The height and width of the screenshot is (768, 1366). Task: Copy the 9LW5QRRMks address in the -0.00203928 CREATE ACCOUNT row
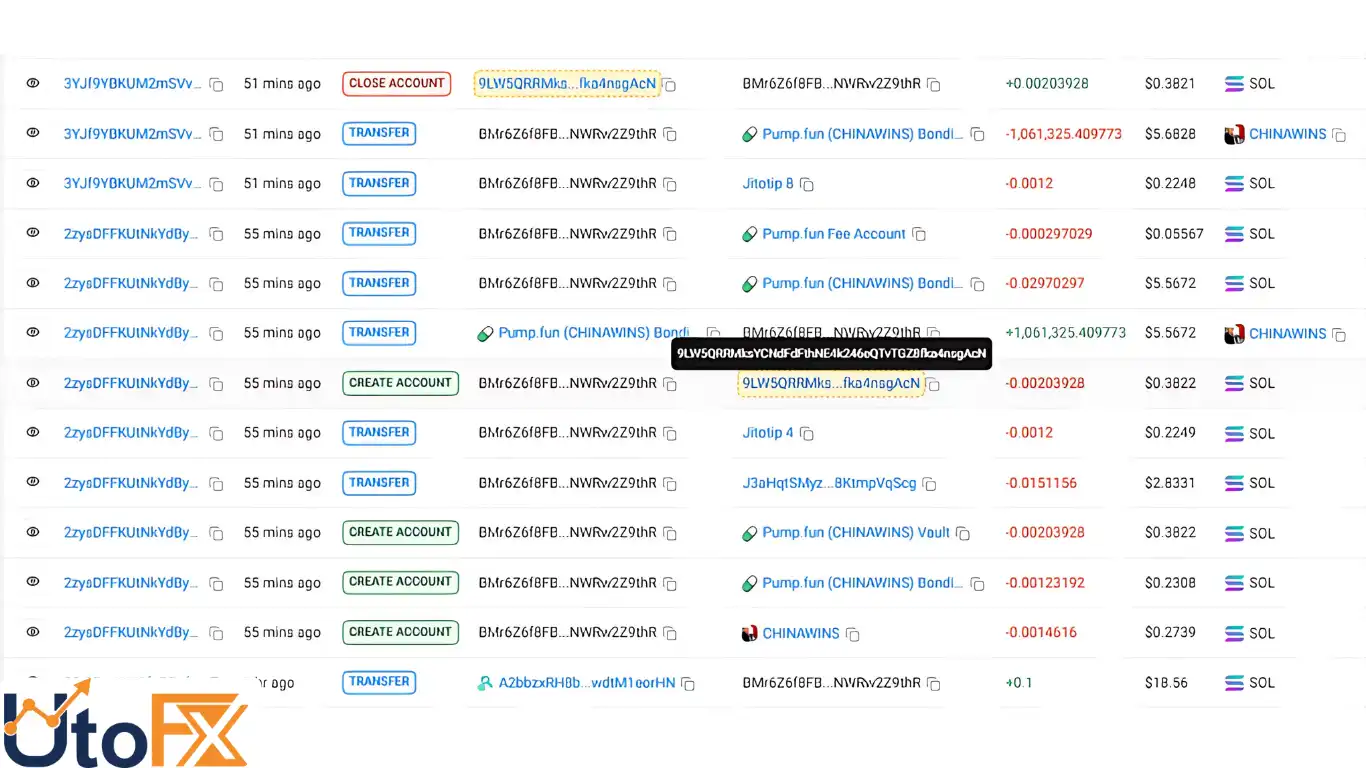(x=933, y=384)
